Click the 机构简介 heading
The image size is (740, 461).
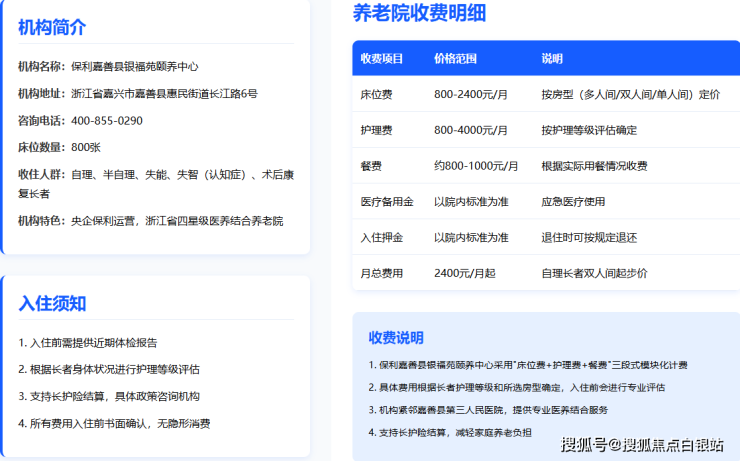[x=52, y=27]
